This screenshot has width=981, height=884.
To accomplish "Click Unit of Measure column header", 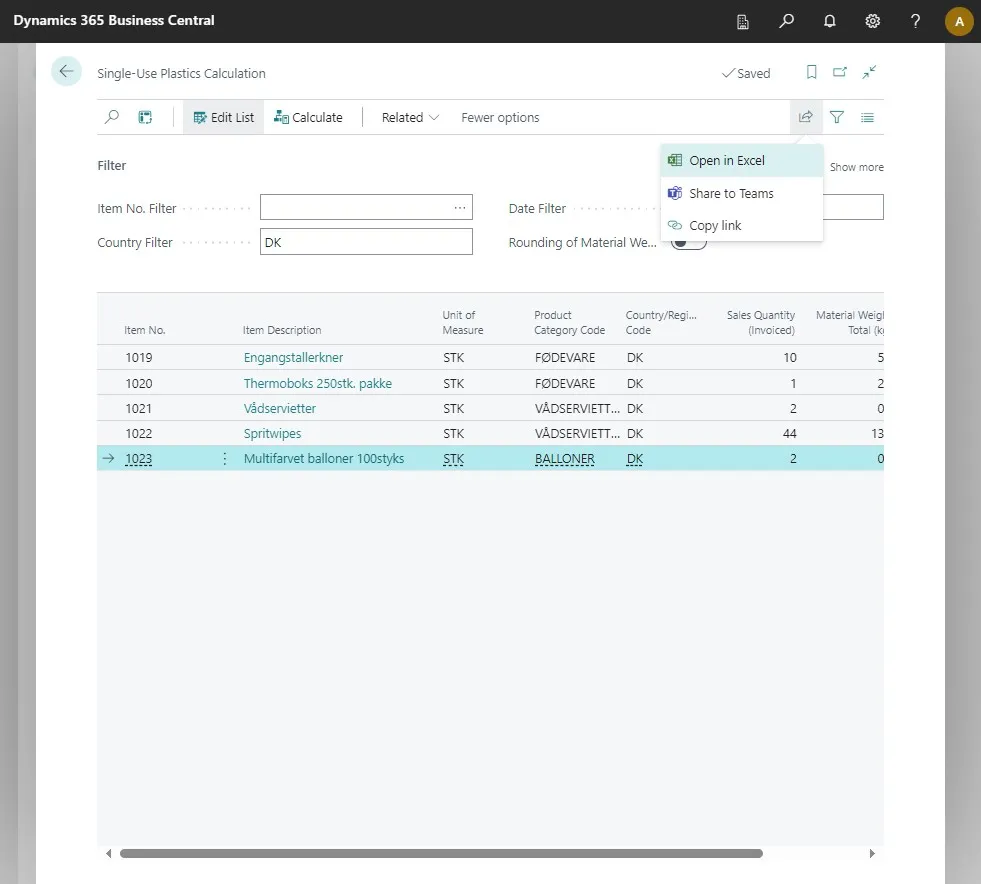I will [463, 322].
